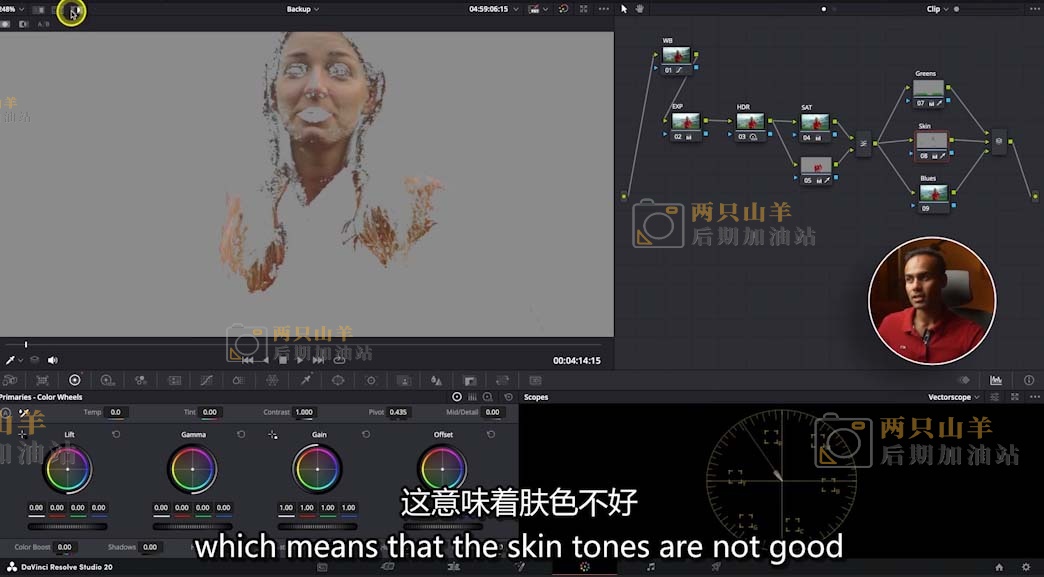1044x577 pixels.
Task: Toggle the highlight mode button in viewer
Action: coord(72,10)
